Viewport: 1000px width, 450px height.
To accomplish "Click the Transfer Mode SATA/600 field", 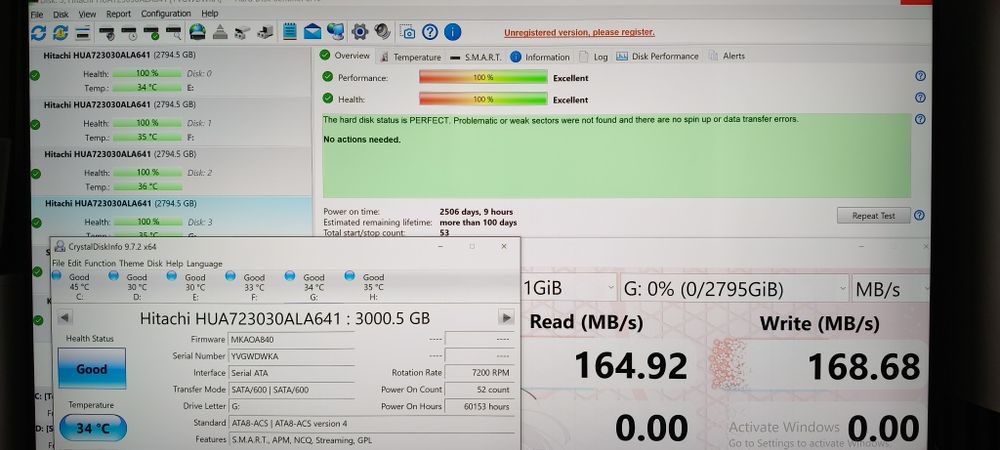I will click(291, 389).
